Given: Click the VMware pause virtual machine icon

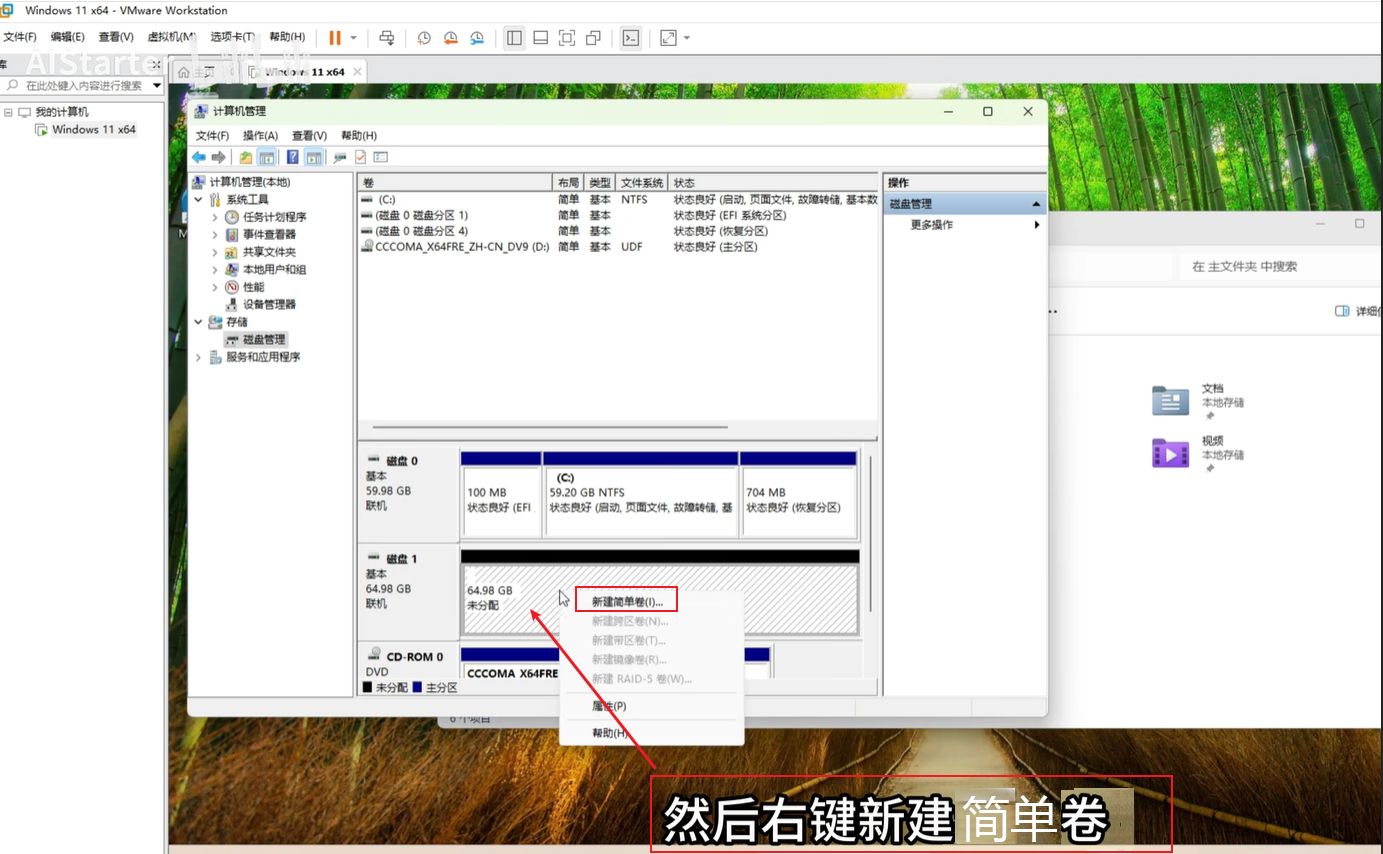Looking at the screenshot, I should click(334, 38).
